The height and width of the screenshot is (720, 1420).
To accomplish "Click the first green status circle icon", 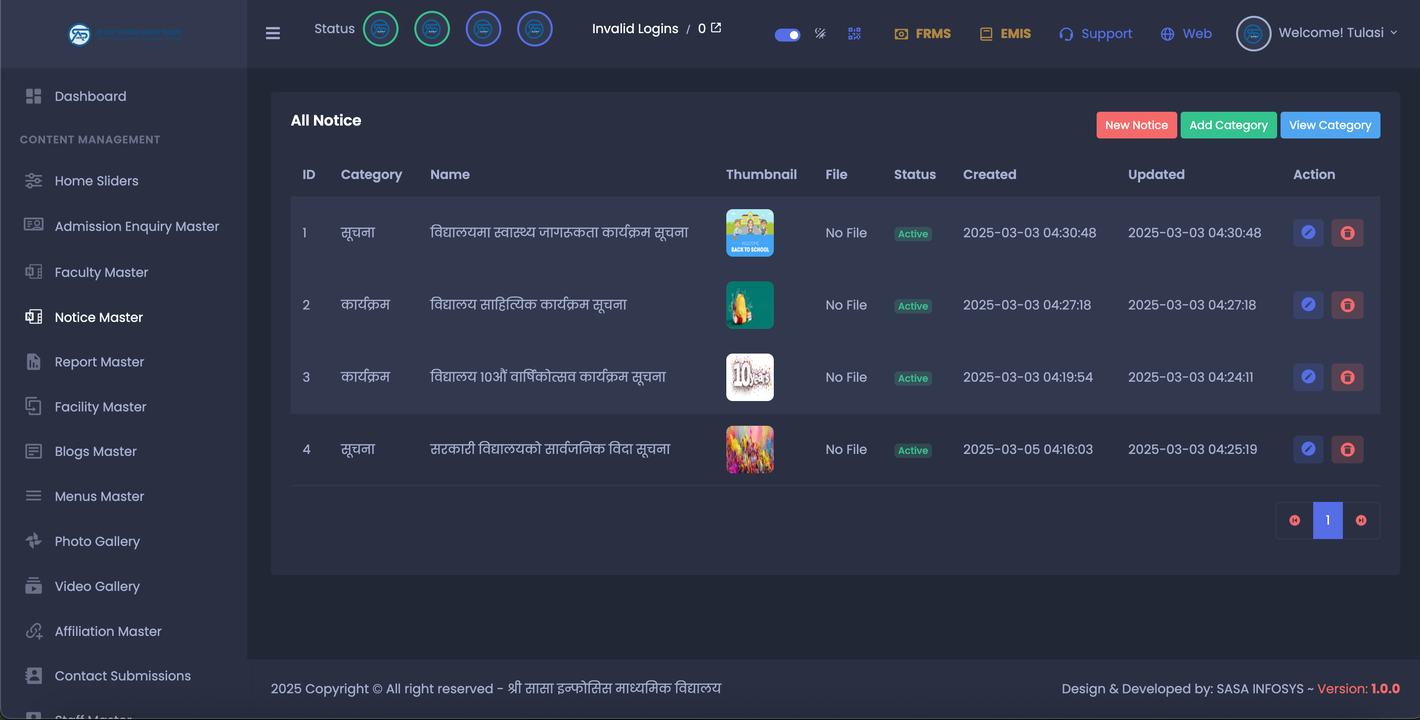I will click(380, 29).
